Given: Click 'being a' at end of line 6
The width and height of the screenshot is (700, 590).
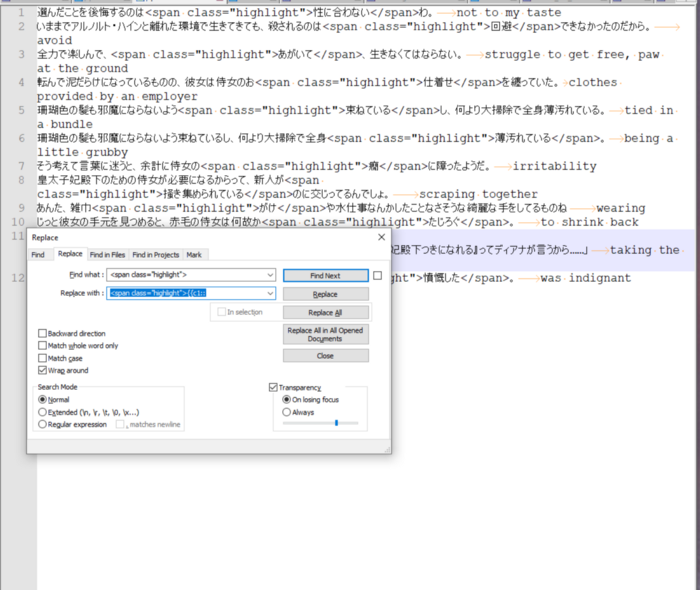Looking at the screenshot, I should (649, 138).
